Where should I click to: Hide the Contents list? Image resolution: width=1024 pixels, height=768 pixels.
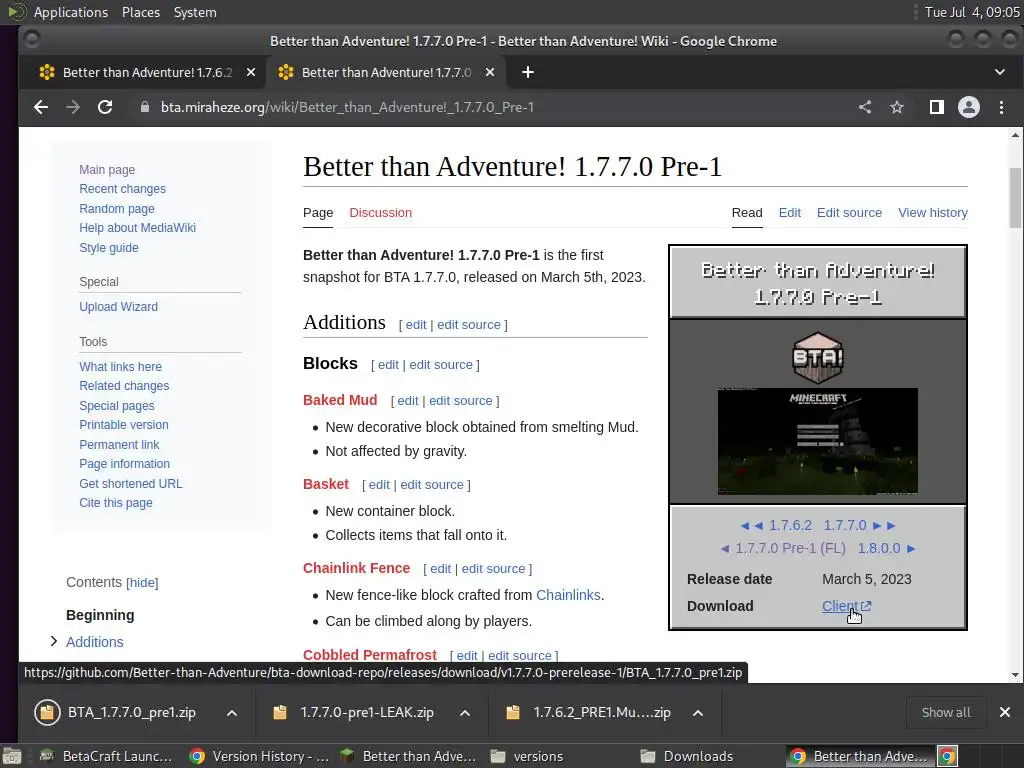pyautogui.click(x=142, y=583)
